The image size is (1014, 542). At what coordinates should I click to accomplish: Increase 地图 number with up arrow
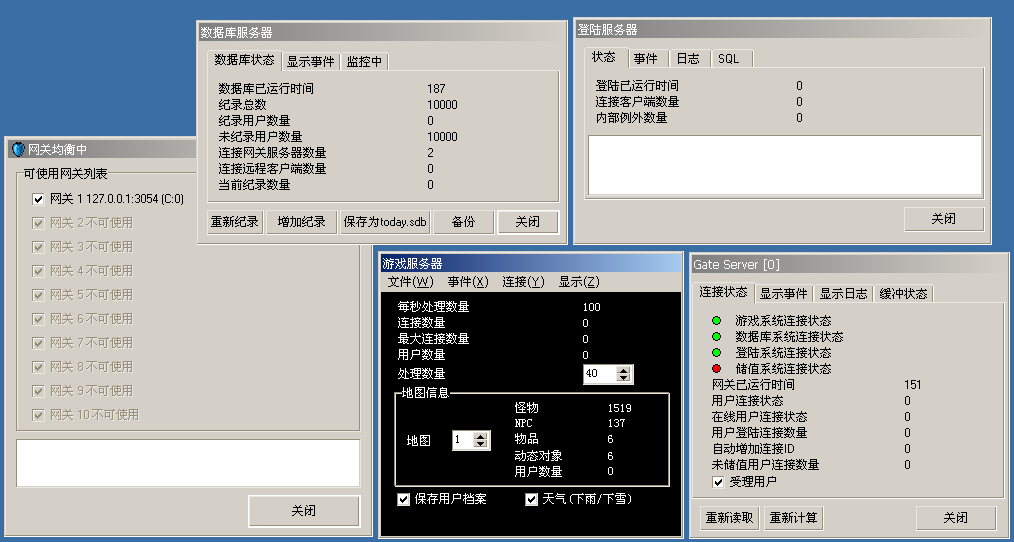tap(481, 435)
